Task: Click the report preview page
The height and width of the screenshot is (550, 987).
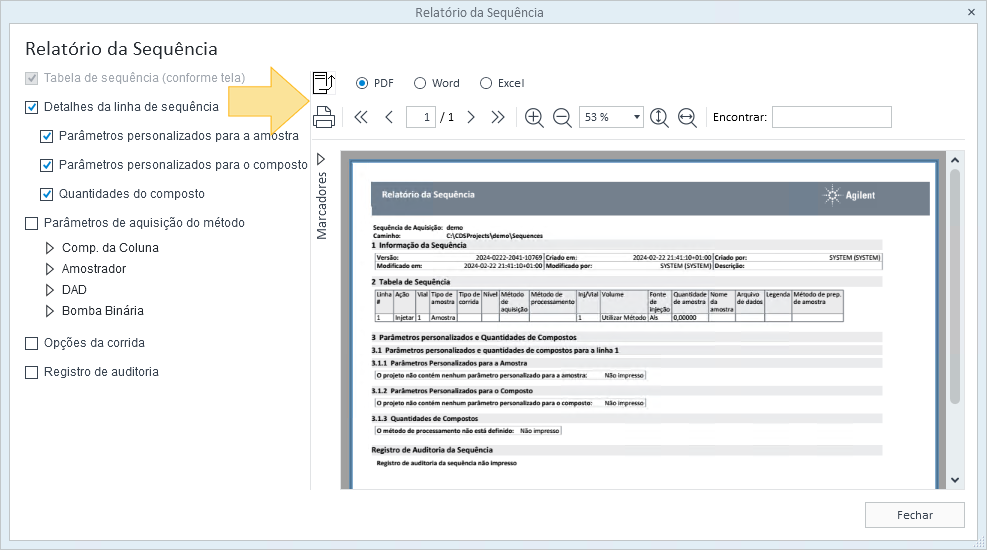Action: 645,325
